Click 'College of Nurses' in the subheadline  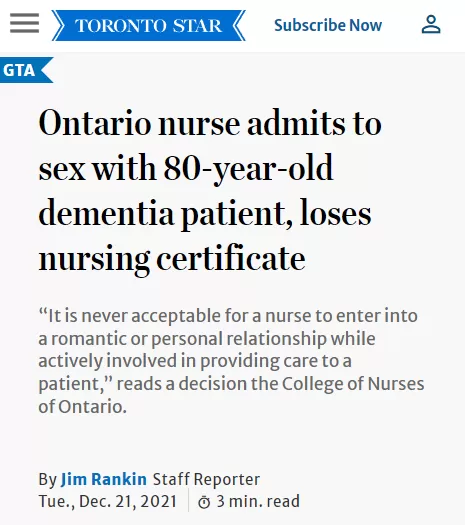353,384
